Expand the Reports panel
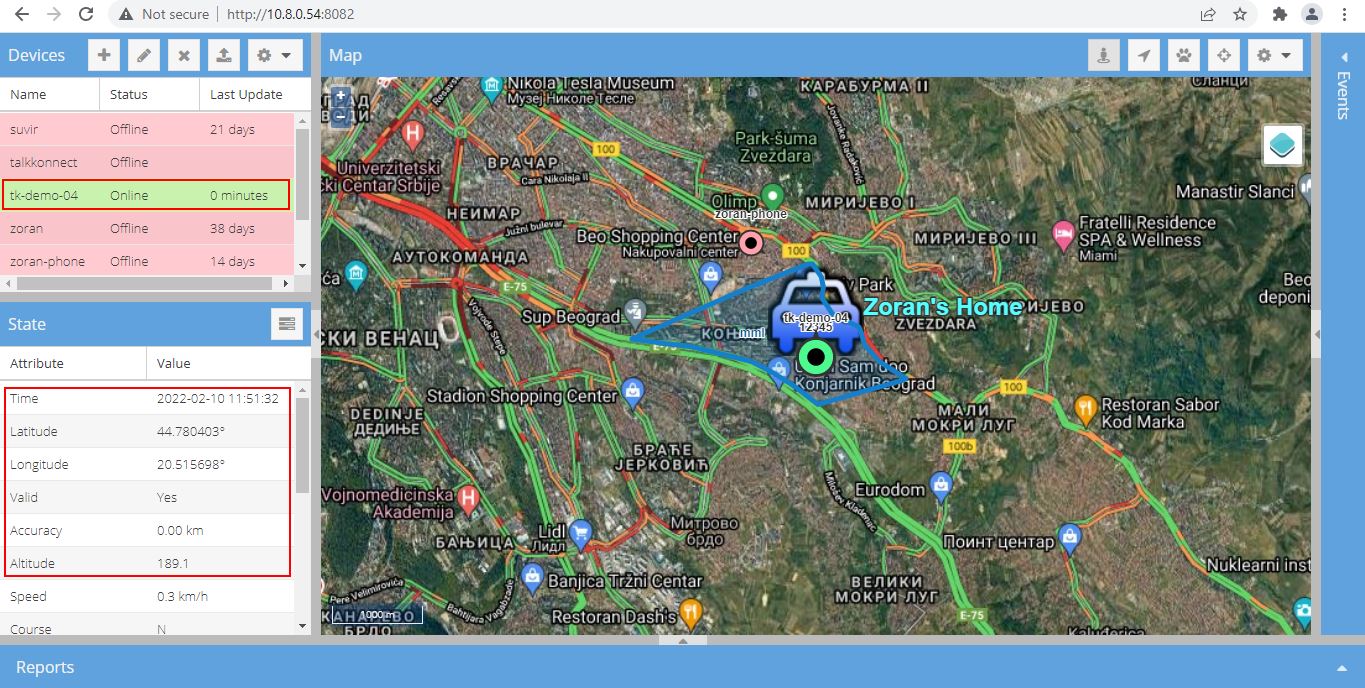1365x688 pixels. tap(1341, 668)
